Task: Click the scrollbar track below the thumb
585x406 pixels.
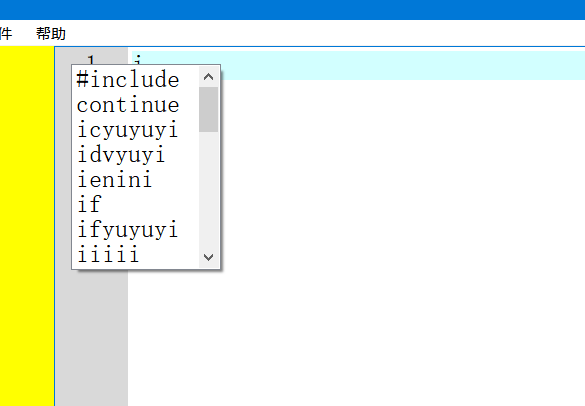Action: 209,190
